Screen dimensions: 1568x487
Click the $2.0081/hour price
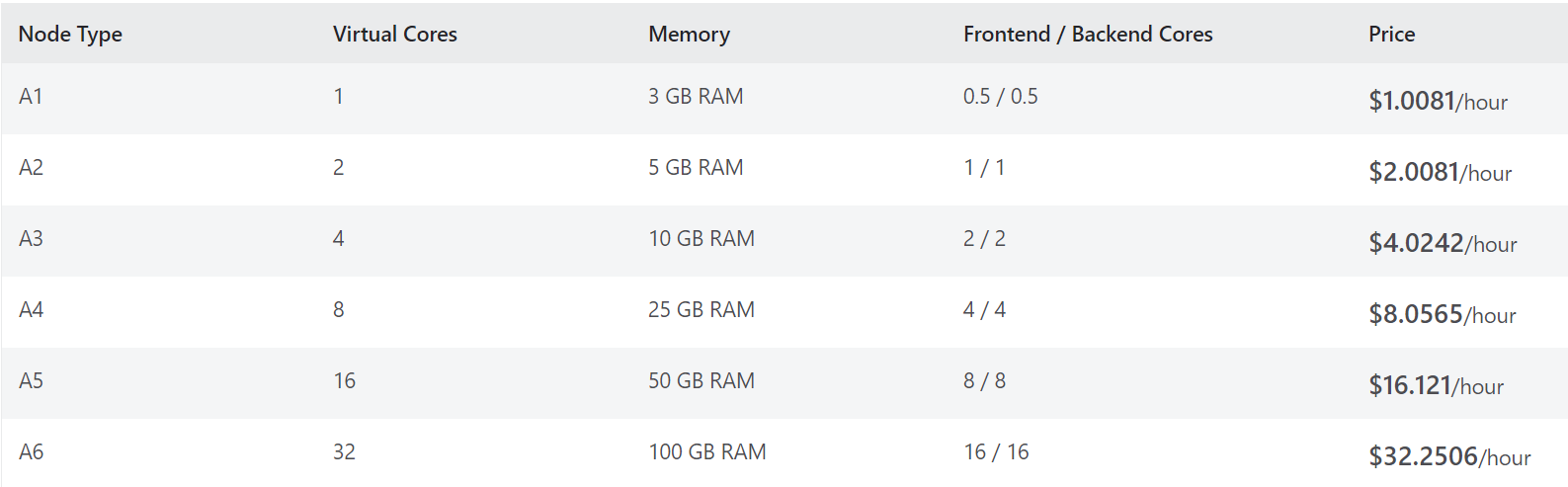1439,173
